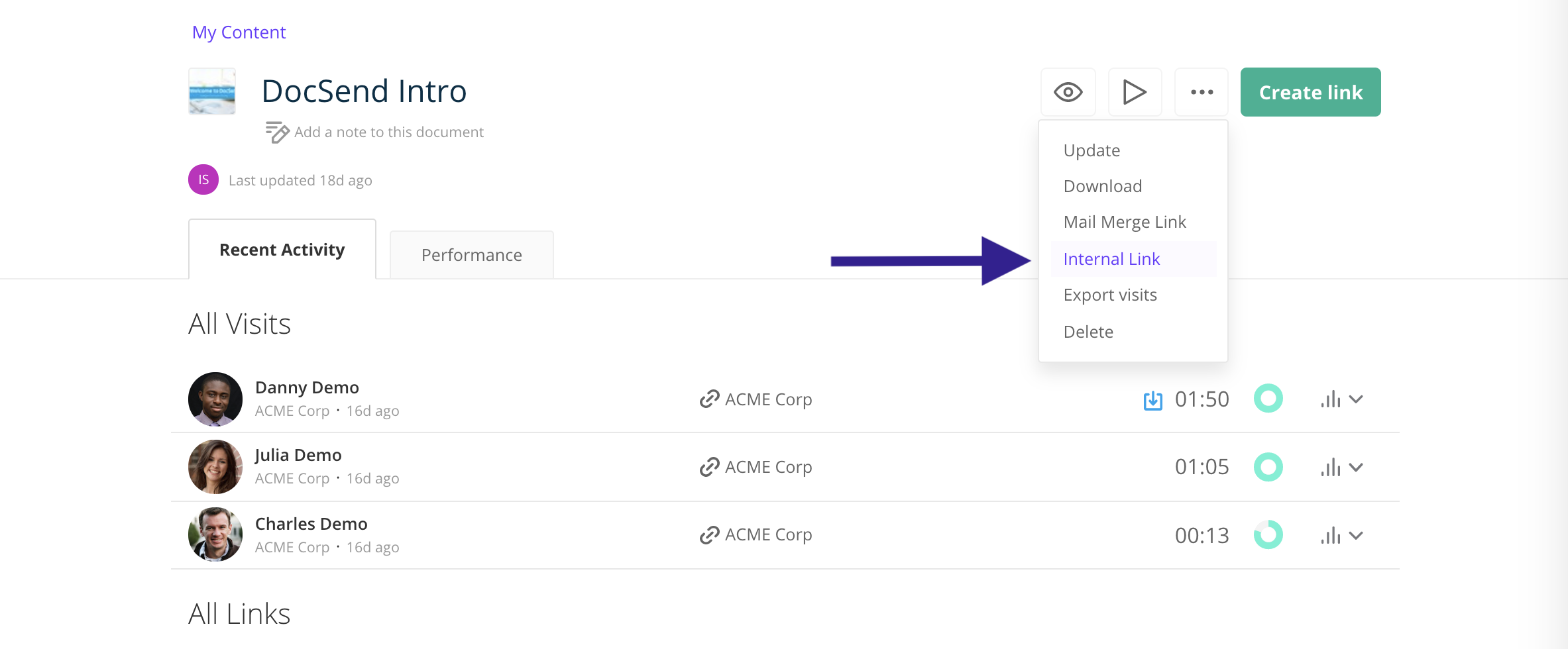1568x649 pixels.
Task: Click the All Links heading
Action: point(239,614)
